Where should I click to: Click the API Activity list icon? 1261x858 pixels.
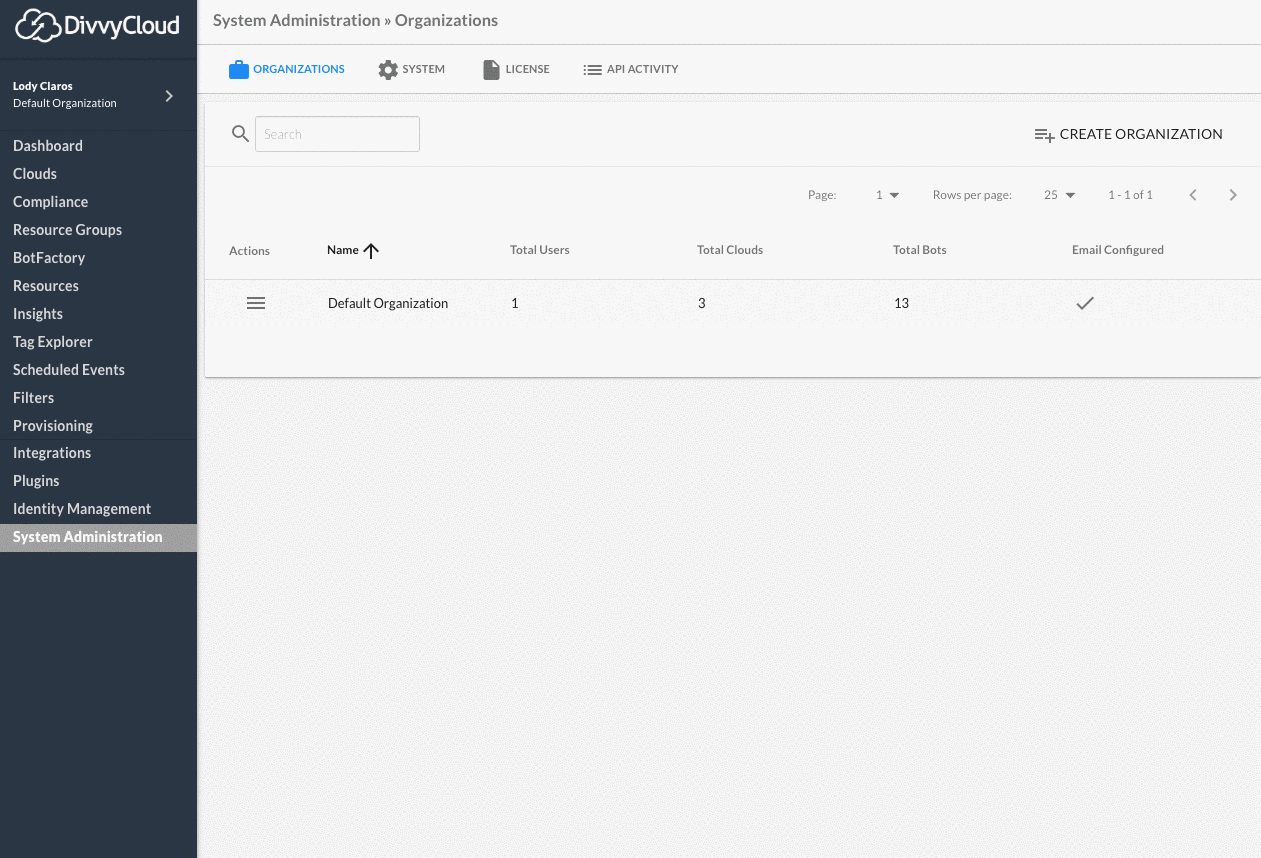[x=592, y=70]
